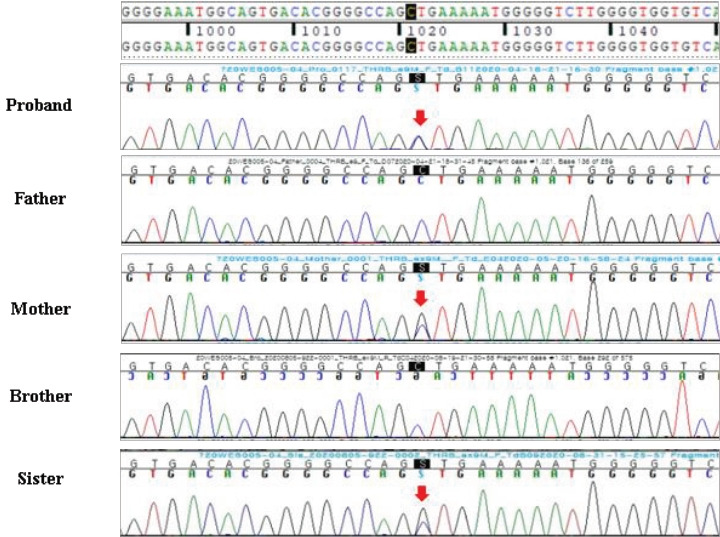Click the Brother row label
This screenshot has height=537, width=720.
tap(42, 396)
